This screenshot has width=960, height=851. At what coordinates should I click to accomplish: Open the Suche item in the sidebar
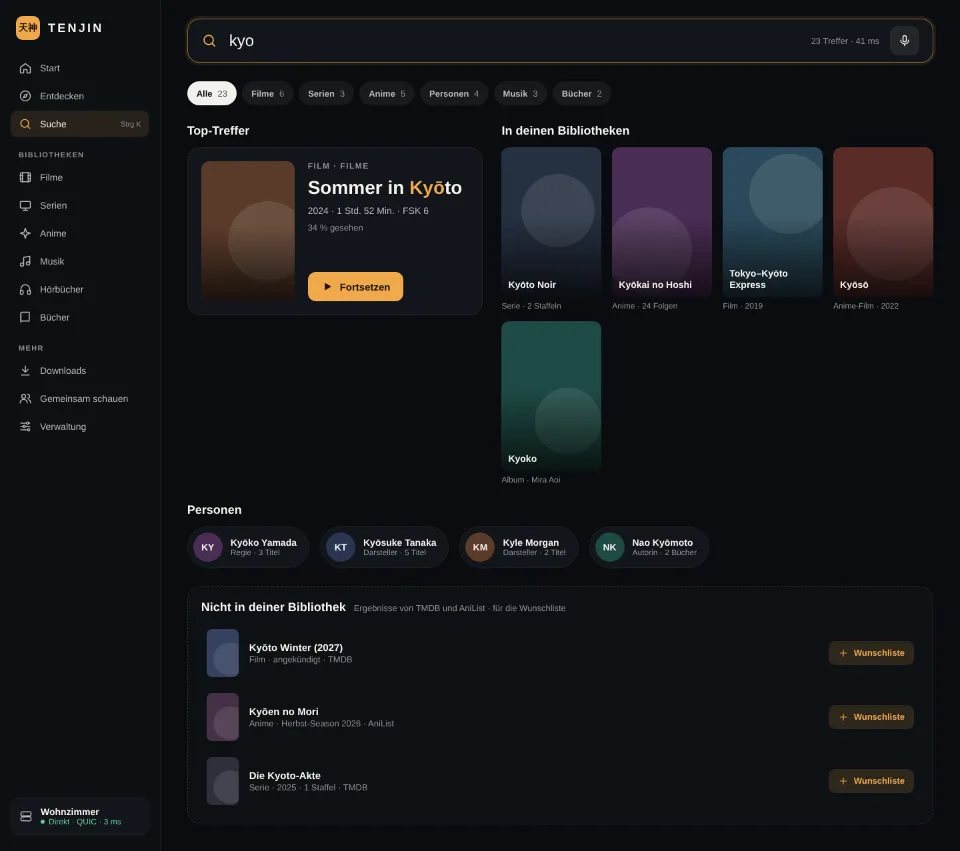click(x=80, y=124)
